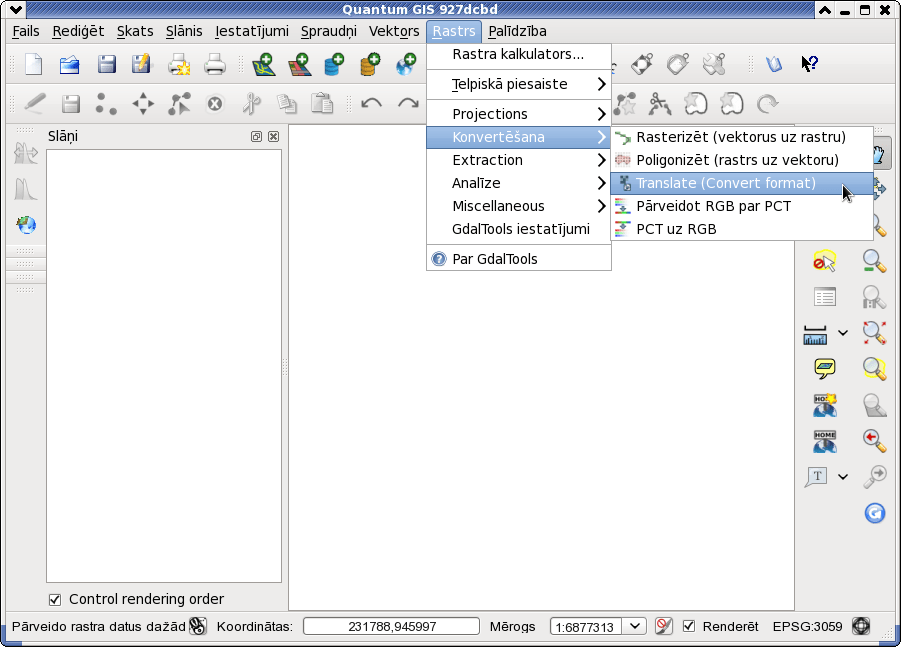Click the scale value field 1:6877313
Image resolution: width=901 pixels, height=647 pixels.
point(585,626)
